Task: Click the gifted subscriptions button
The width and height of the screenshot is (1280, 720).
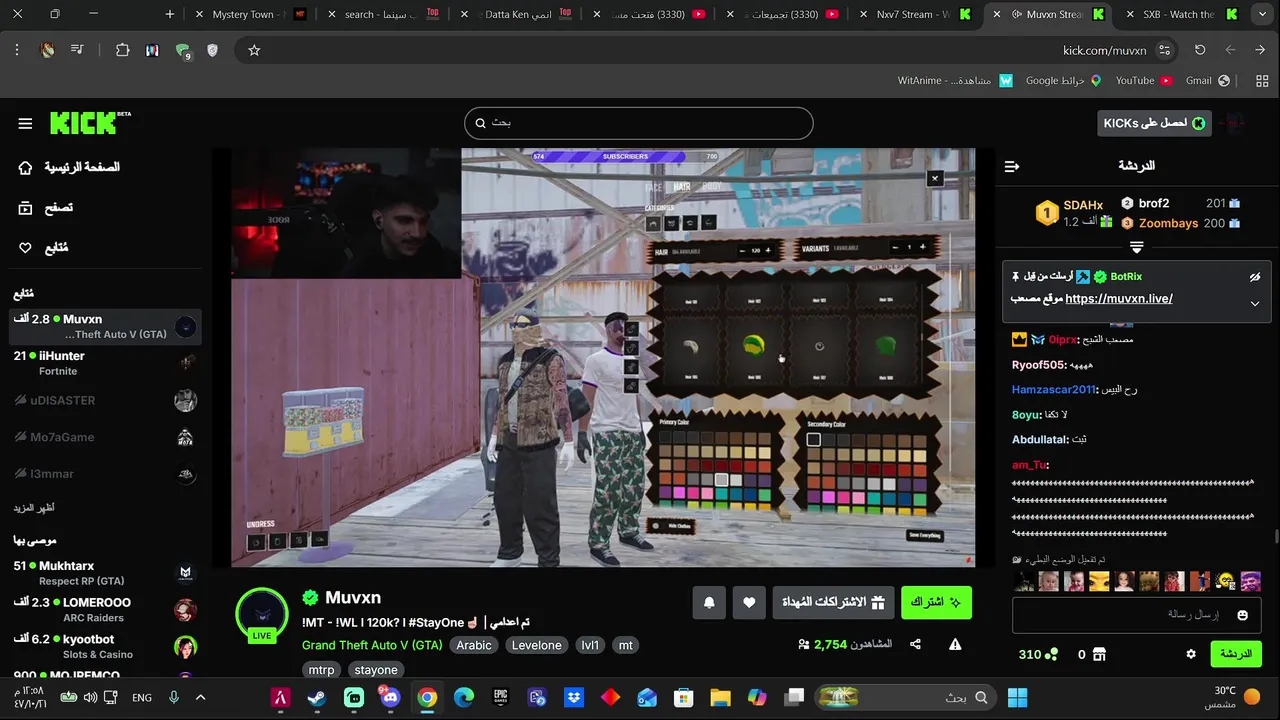Action: click(x=833, y=602)
